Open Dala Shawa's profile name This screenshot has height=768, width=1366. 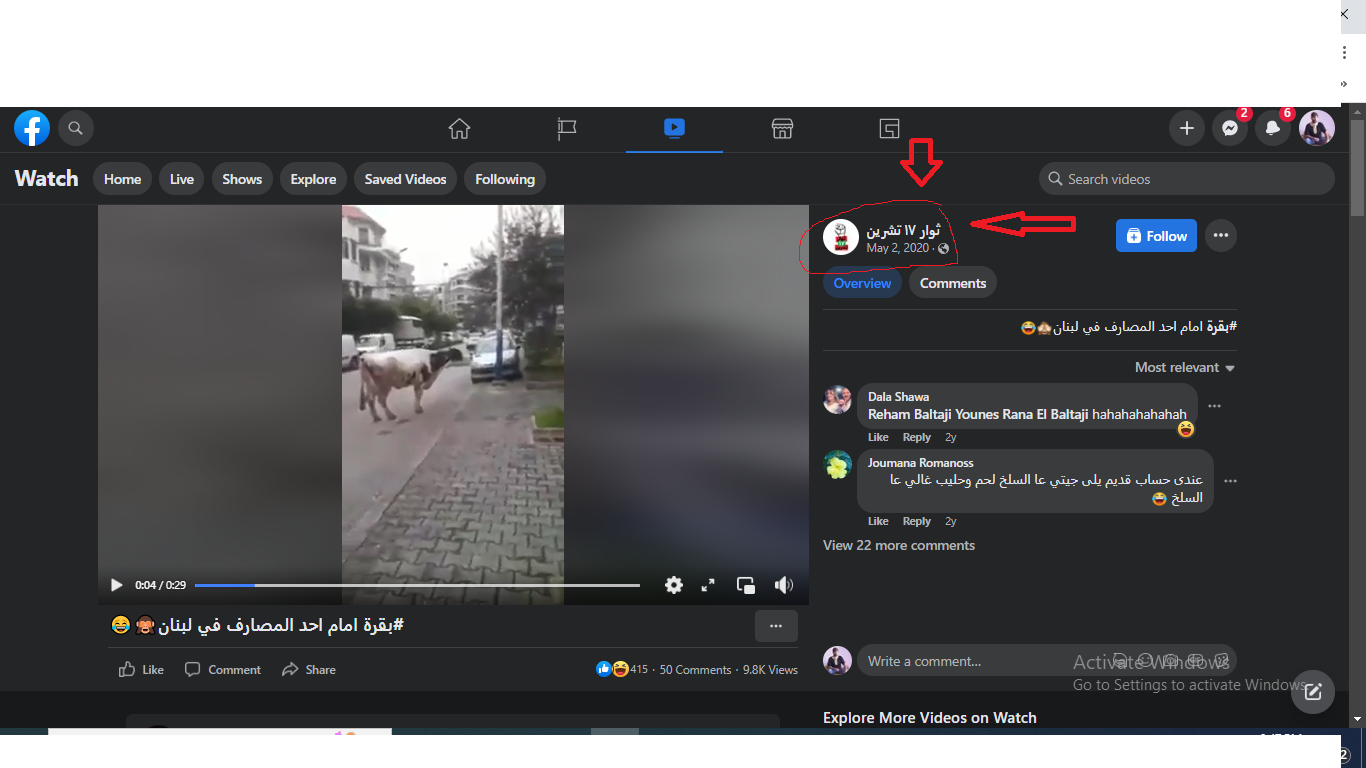coord(898,397)
